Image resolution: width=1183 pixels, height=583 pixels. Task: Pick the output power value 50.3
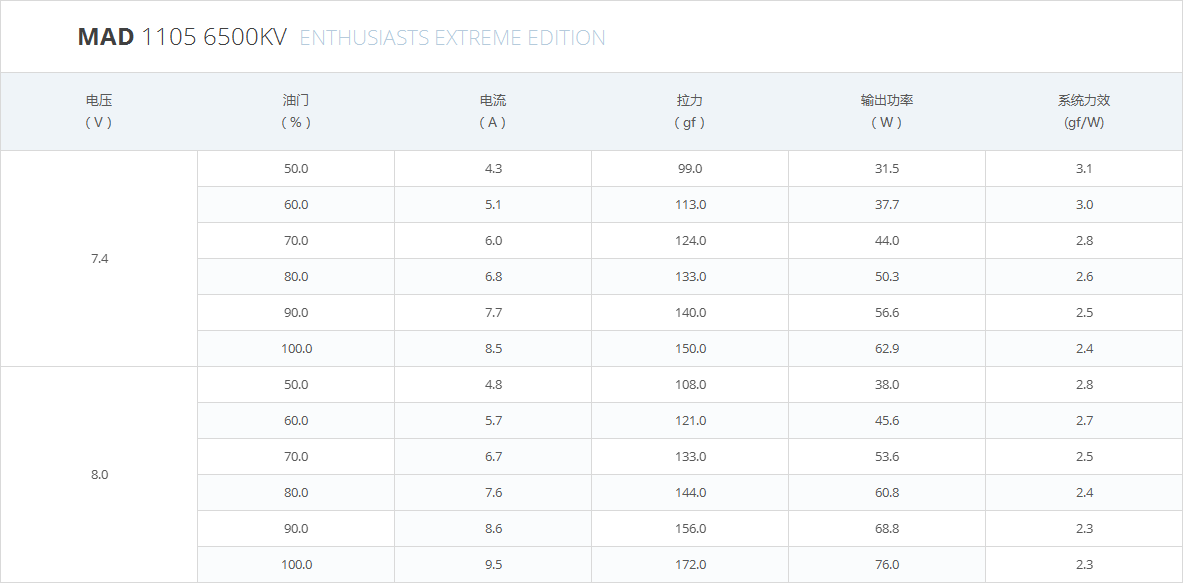click(x=887, y=277)
